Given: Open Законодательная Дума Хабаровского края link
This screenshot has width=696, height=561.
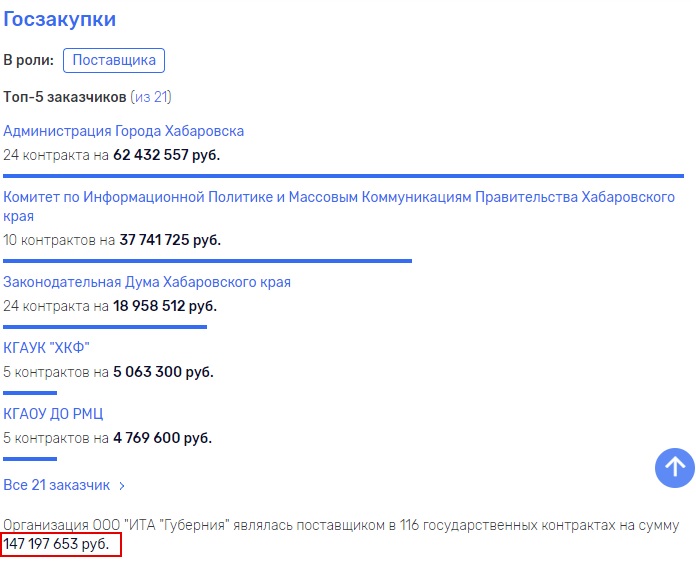Looking at the screenshot, I should pos(147,282).
